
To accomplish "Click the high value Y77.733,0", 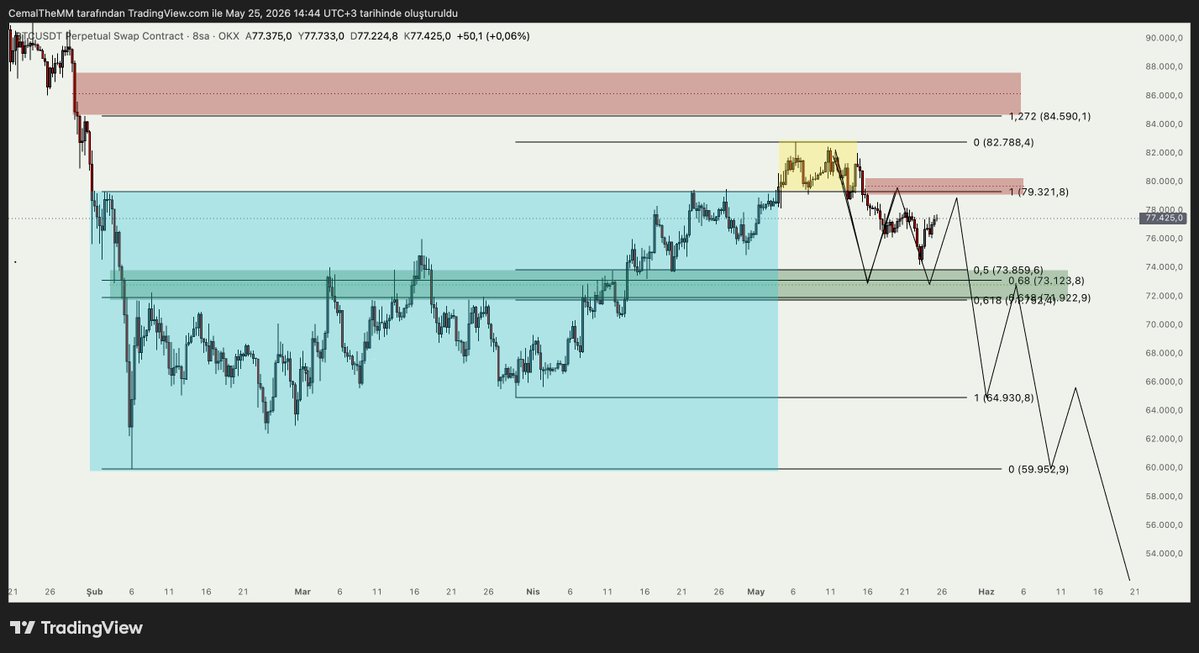I will (x=321, y=36).
